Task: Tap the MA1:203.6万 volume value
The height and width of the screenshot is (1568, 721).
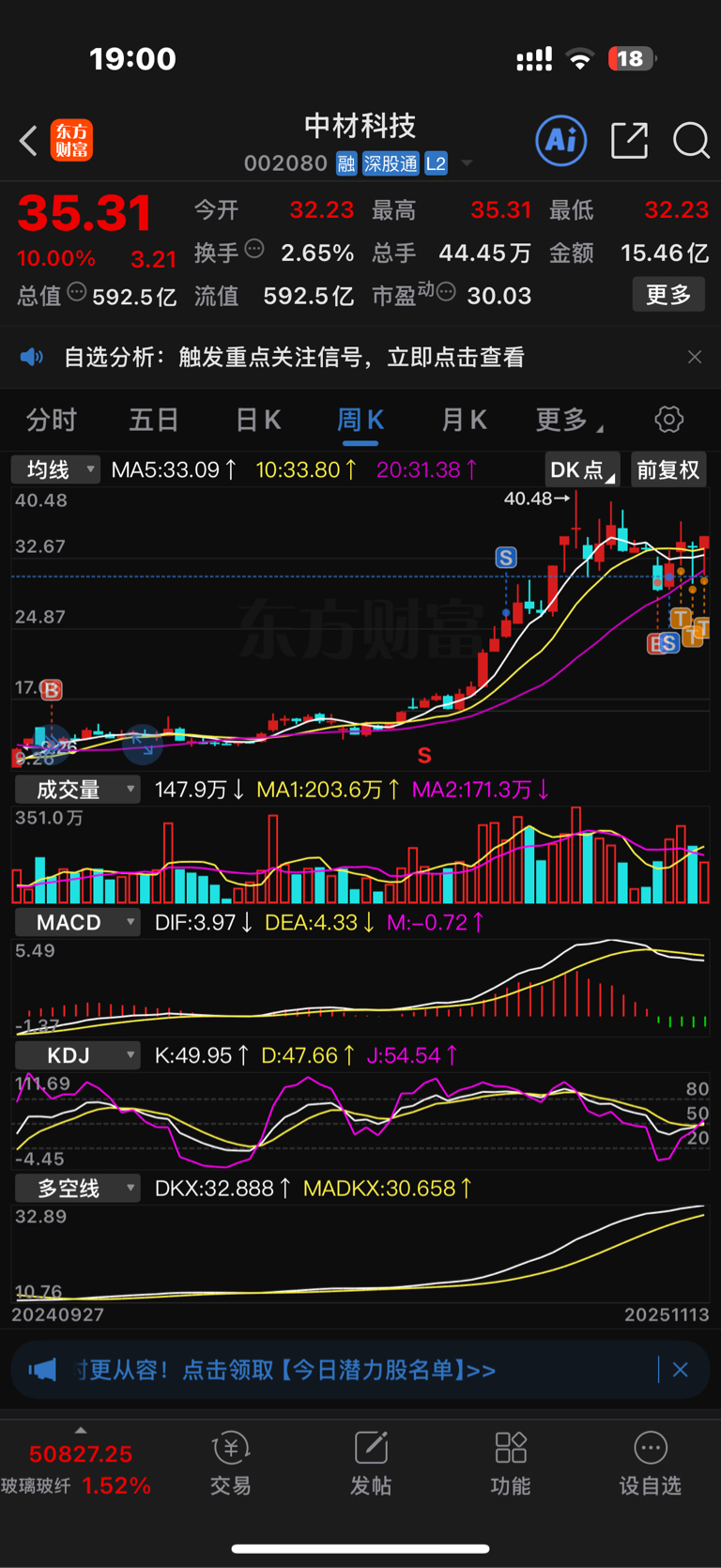Action: point(329,790)
